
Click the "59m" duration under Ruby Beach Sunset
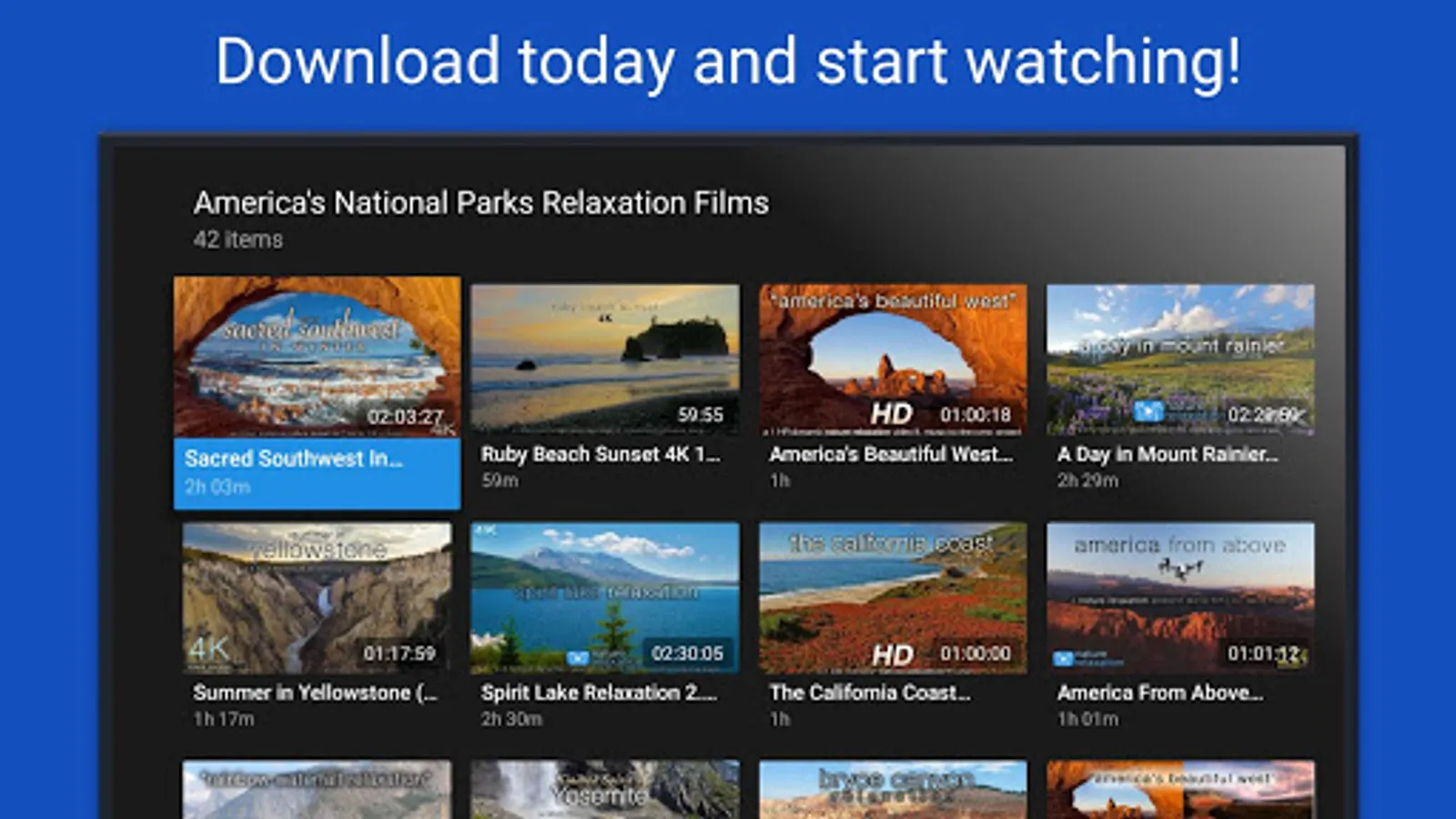coord(500,480)
